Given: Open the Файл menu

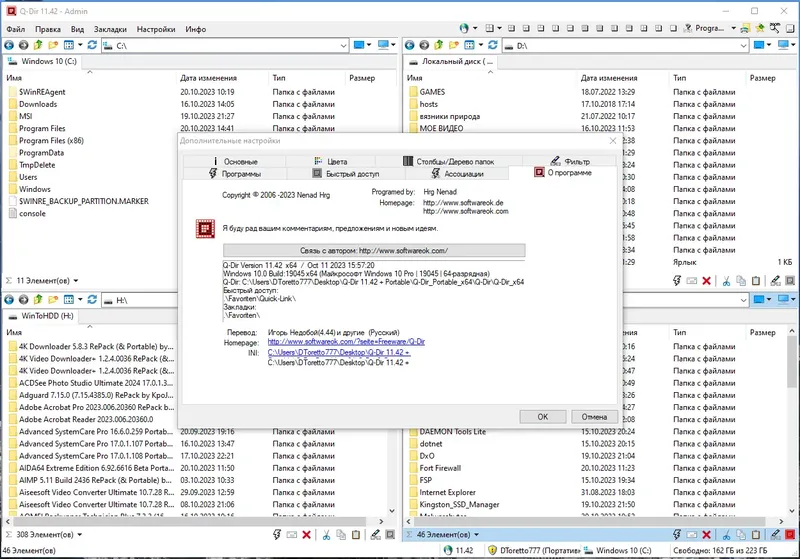Looking at the screenshot, I should tap(16, 29).
